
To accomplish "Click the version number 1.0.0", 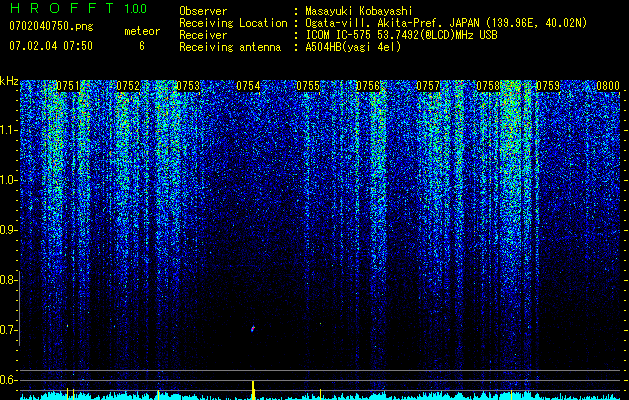I will point(135,9).
